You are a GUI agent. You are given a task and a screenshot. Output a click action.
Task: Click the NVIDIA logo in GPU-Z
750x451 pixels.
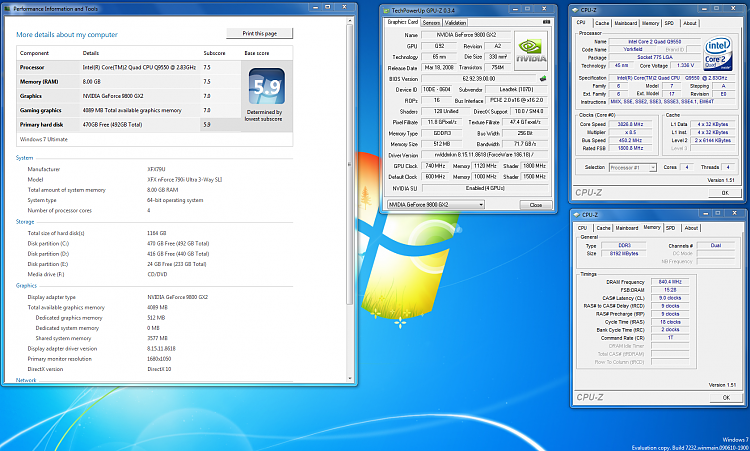[x=531, y=51]
